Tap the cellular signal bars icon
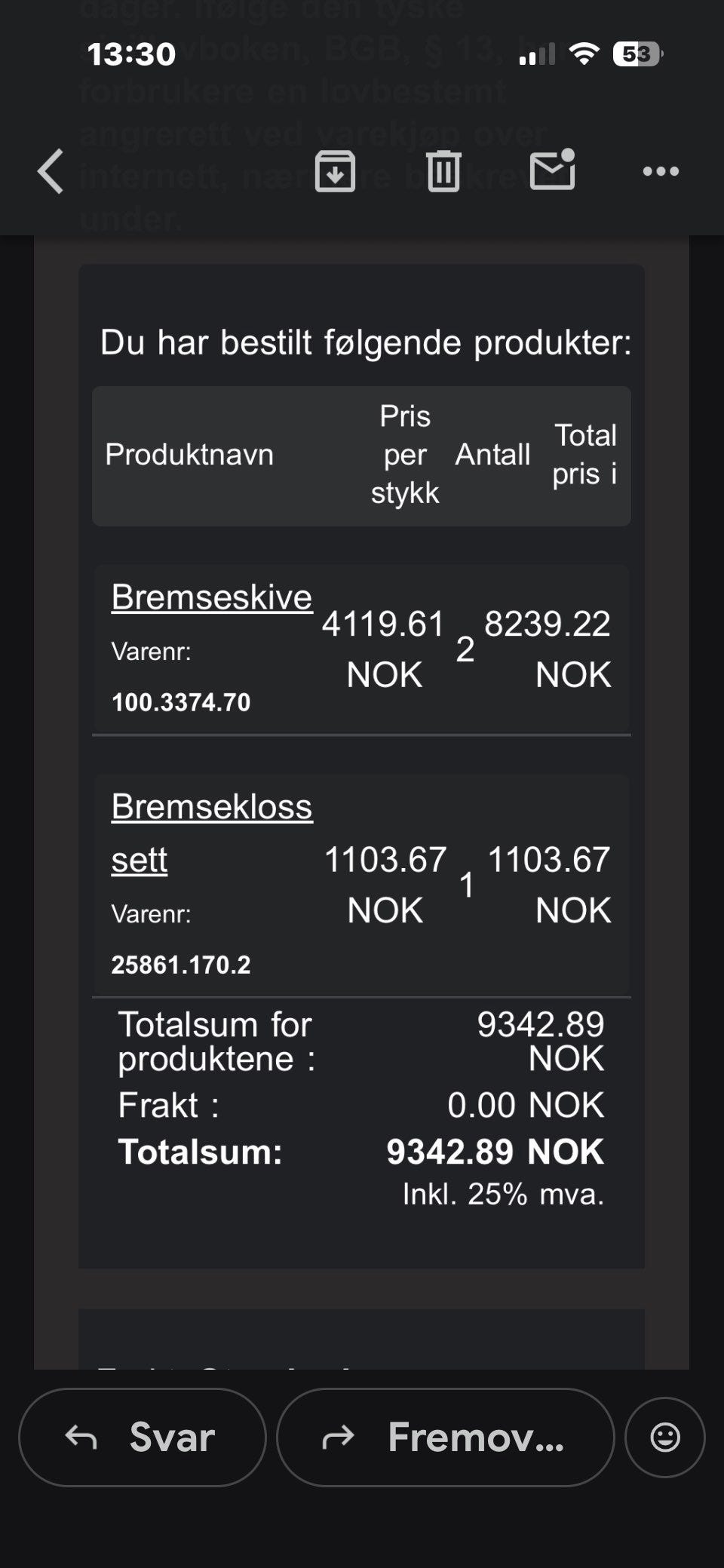The height and width of the screenshot is (1568, 724). pyautogui.click(x=536, y=54)
